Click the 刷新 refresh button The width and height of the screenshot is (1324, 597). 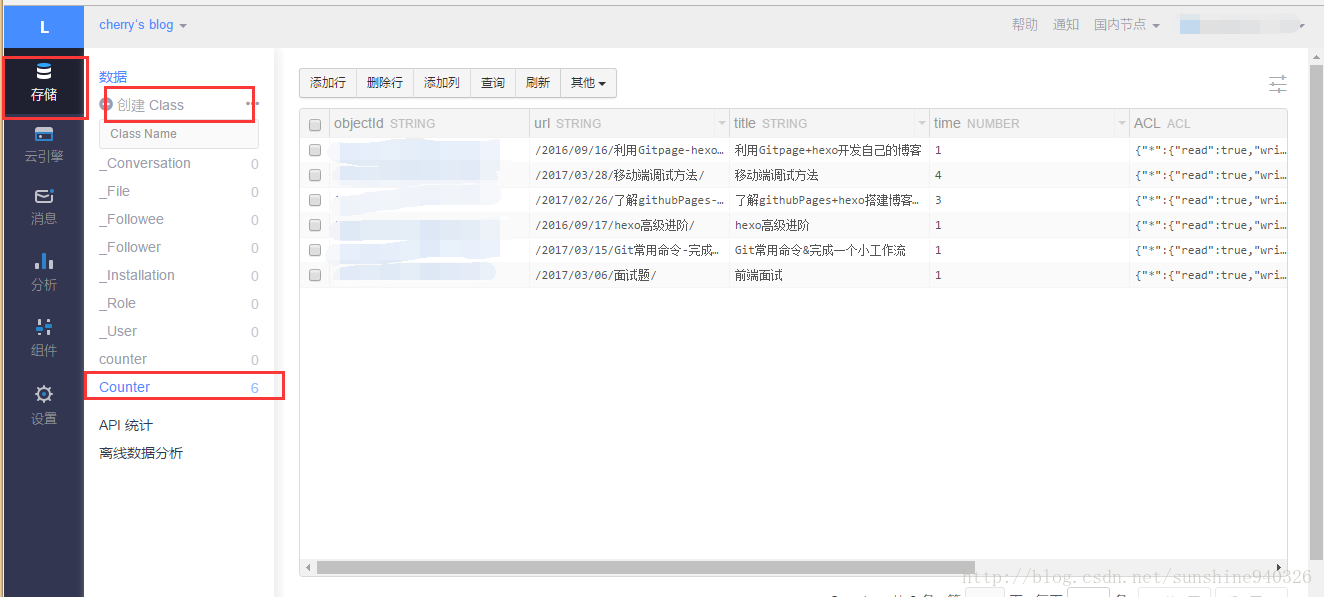click(538, 83)
